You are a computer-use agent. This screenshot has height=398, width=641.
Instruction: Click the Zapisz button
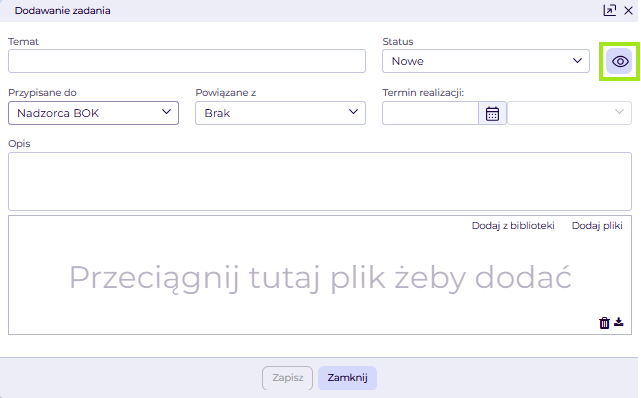tap(287, 378)
